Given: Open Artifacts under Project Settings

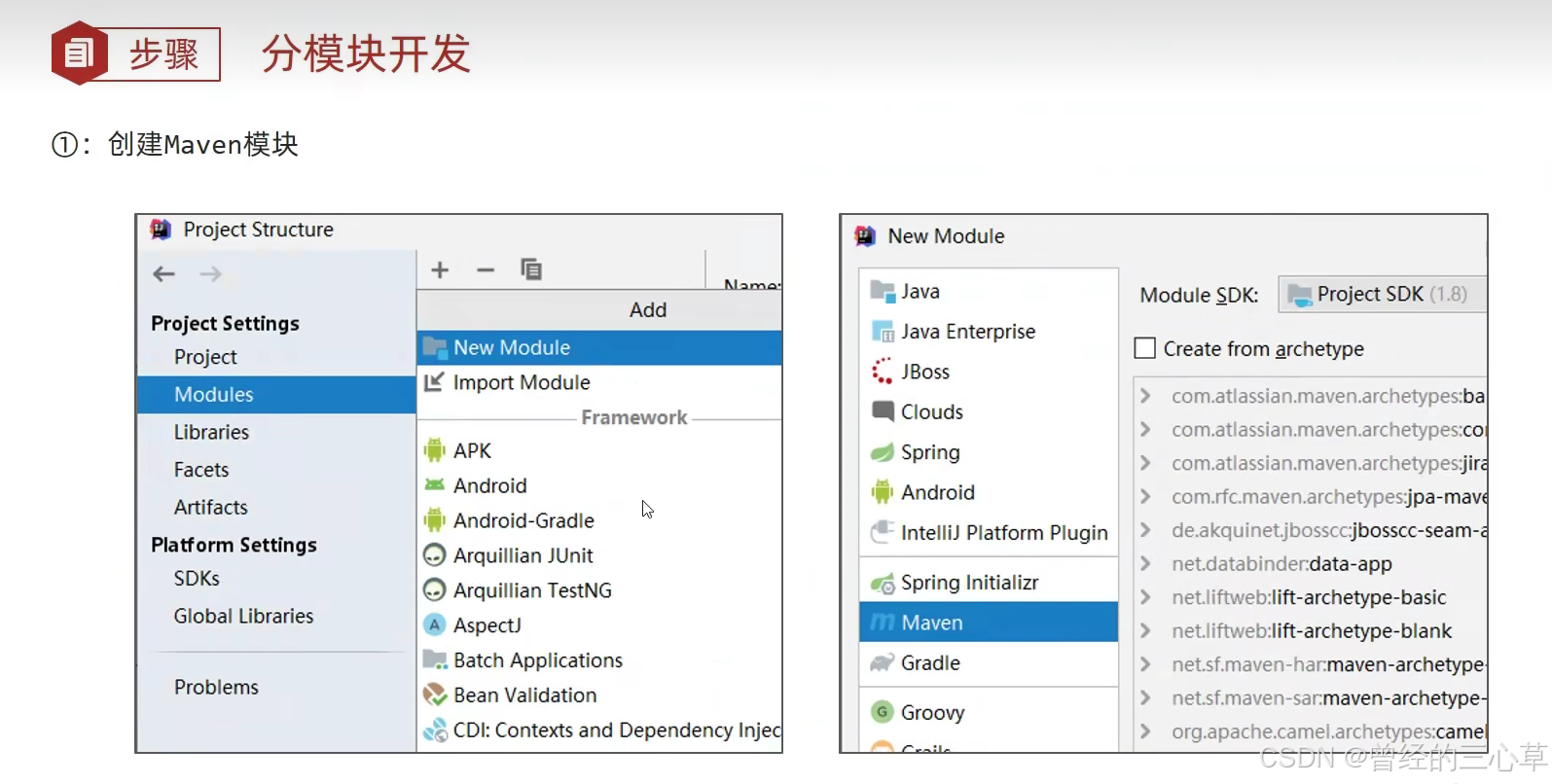Looking at the screenshot, I should click(x=211, y=507).
